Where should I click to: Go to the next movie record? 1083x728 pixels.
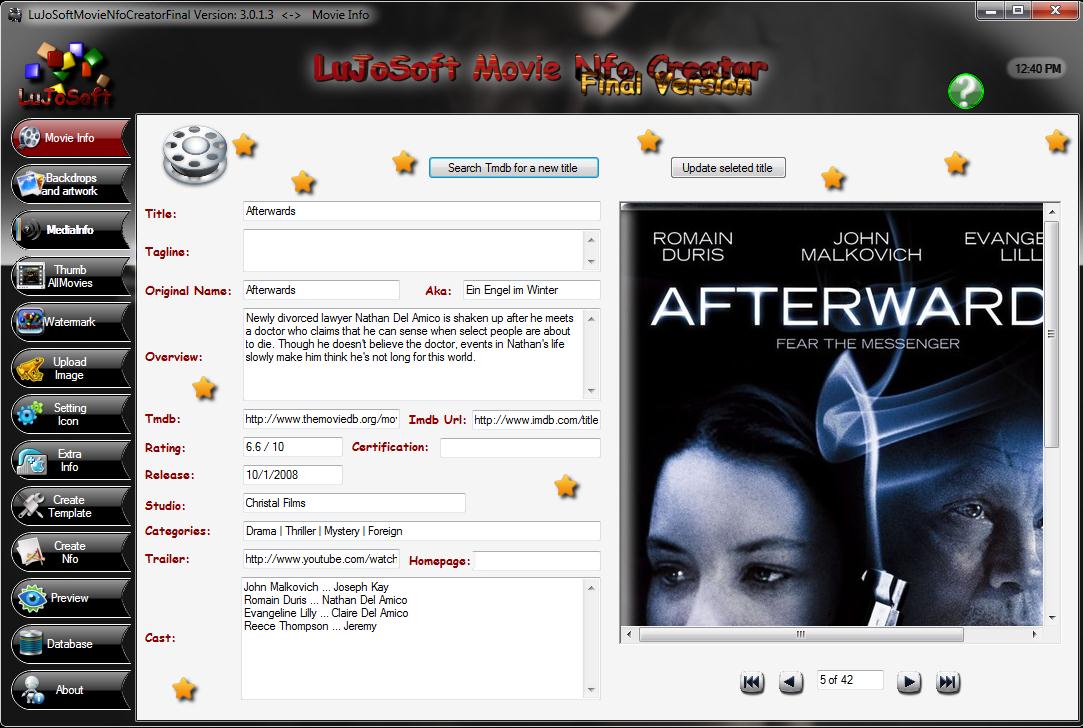[x=909, y=682]
